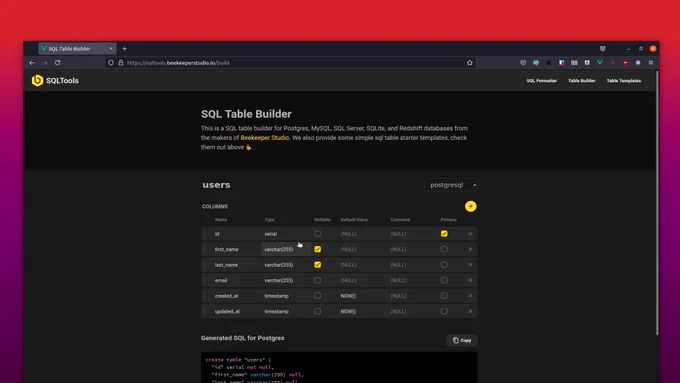
Task: Go back using browser back arrow
Action: point(32,63)
